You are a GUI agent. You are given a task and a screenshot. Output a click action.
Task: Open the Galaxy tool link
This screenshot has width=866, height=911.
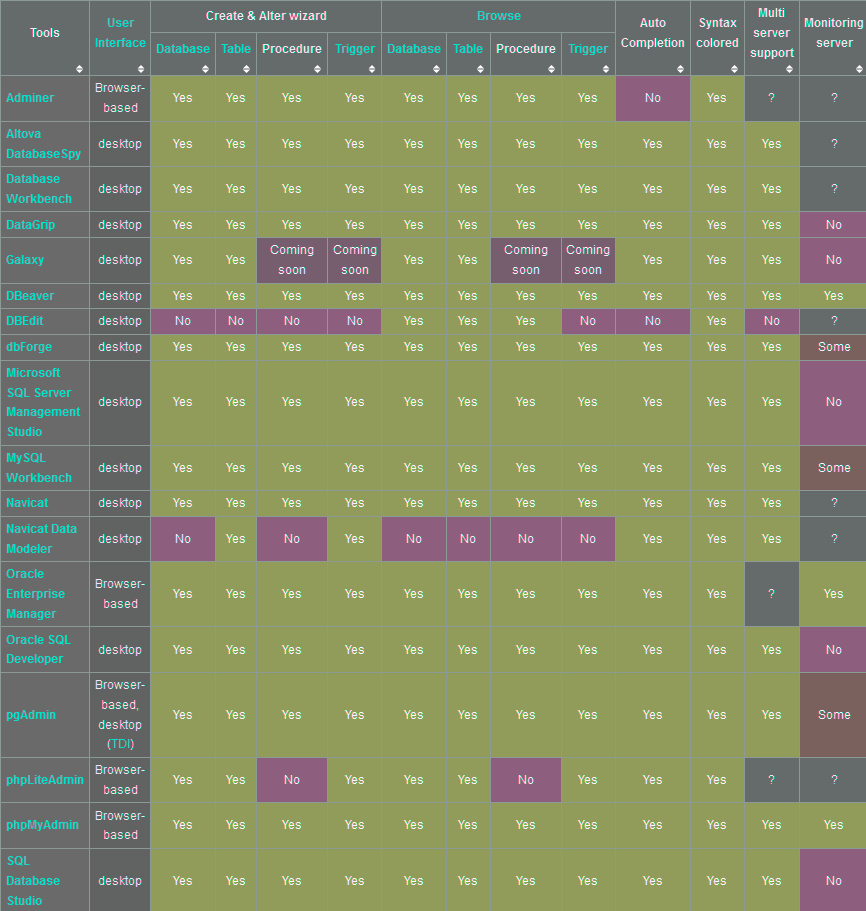pyautogui.click(x=25, y=260)
